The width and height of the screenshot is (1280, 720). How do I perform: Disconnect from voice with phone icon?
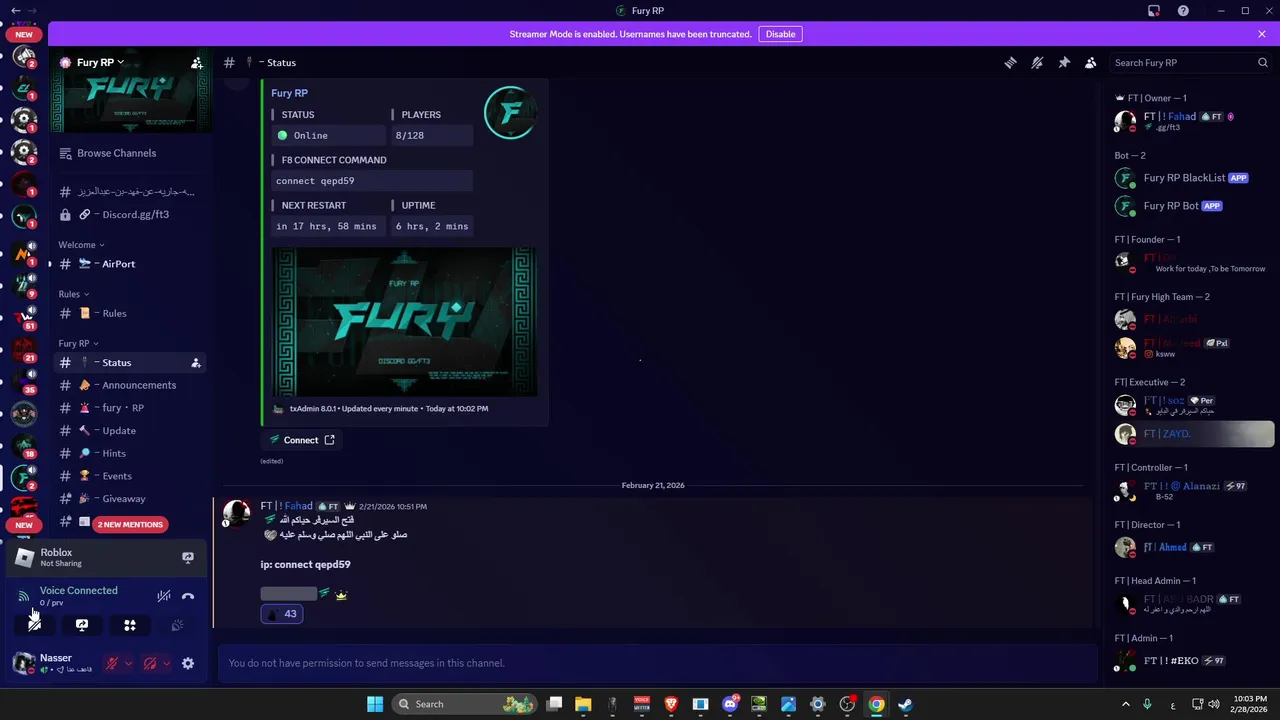pyautogui.click(x=188, y=596)
